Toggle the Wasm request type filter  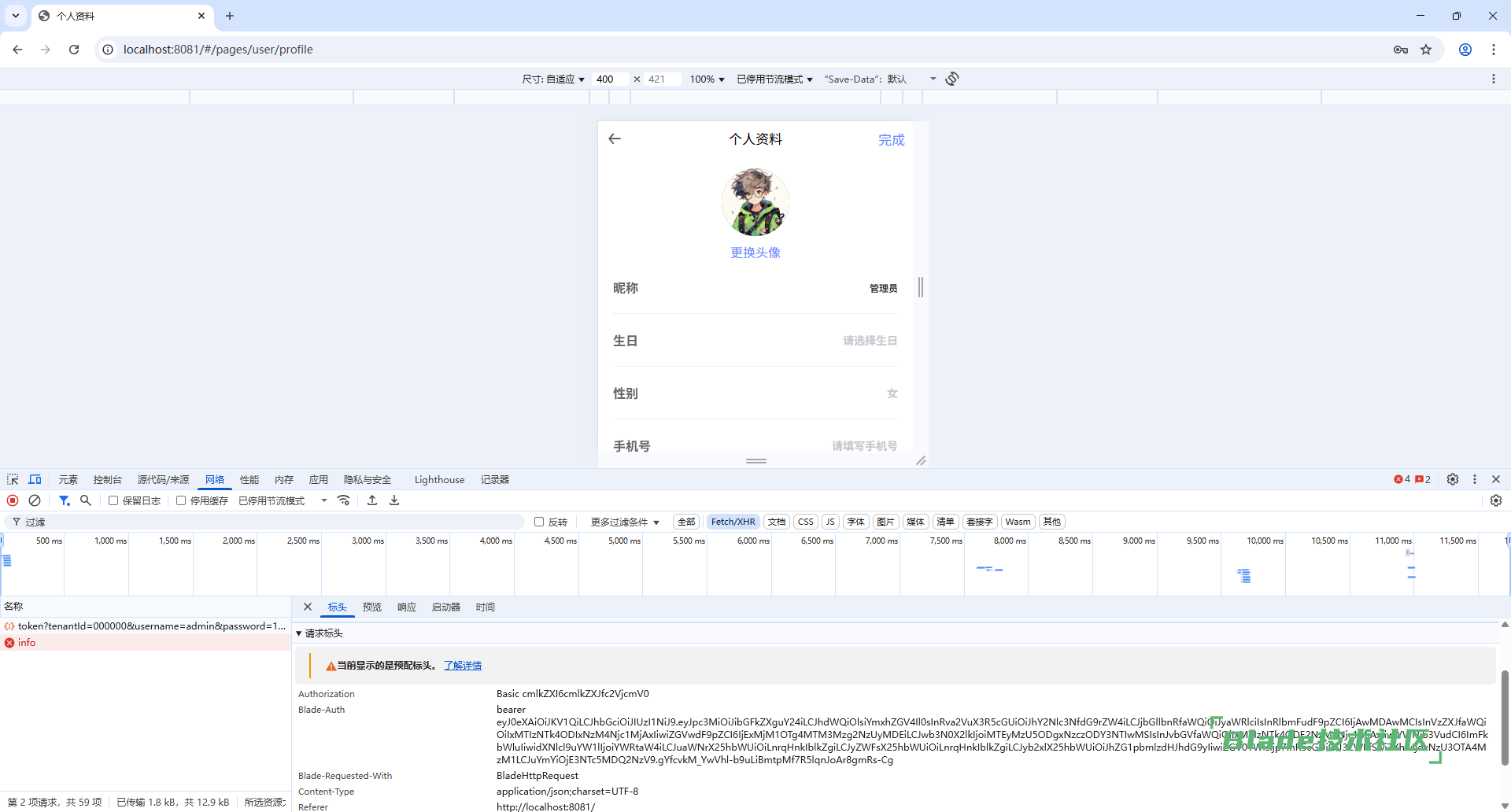(1018, 522)
